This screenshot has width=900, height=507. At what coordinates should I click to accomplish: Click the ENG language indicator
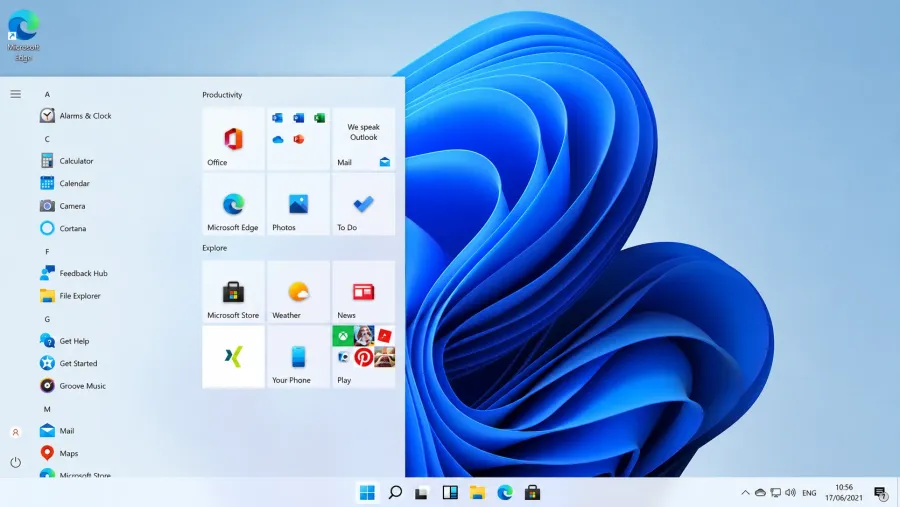[x=809, y=493]
